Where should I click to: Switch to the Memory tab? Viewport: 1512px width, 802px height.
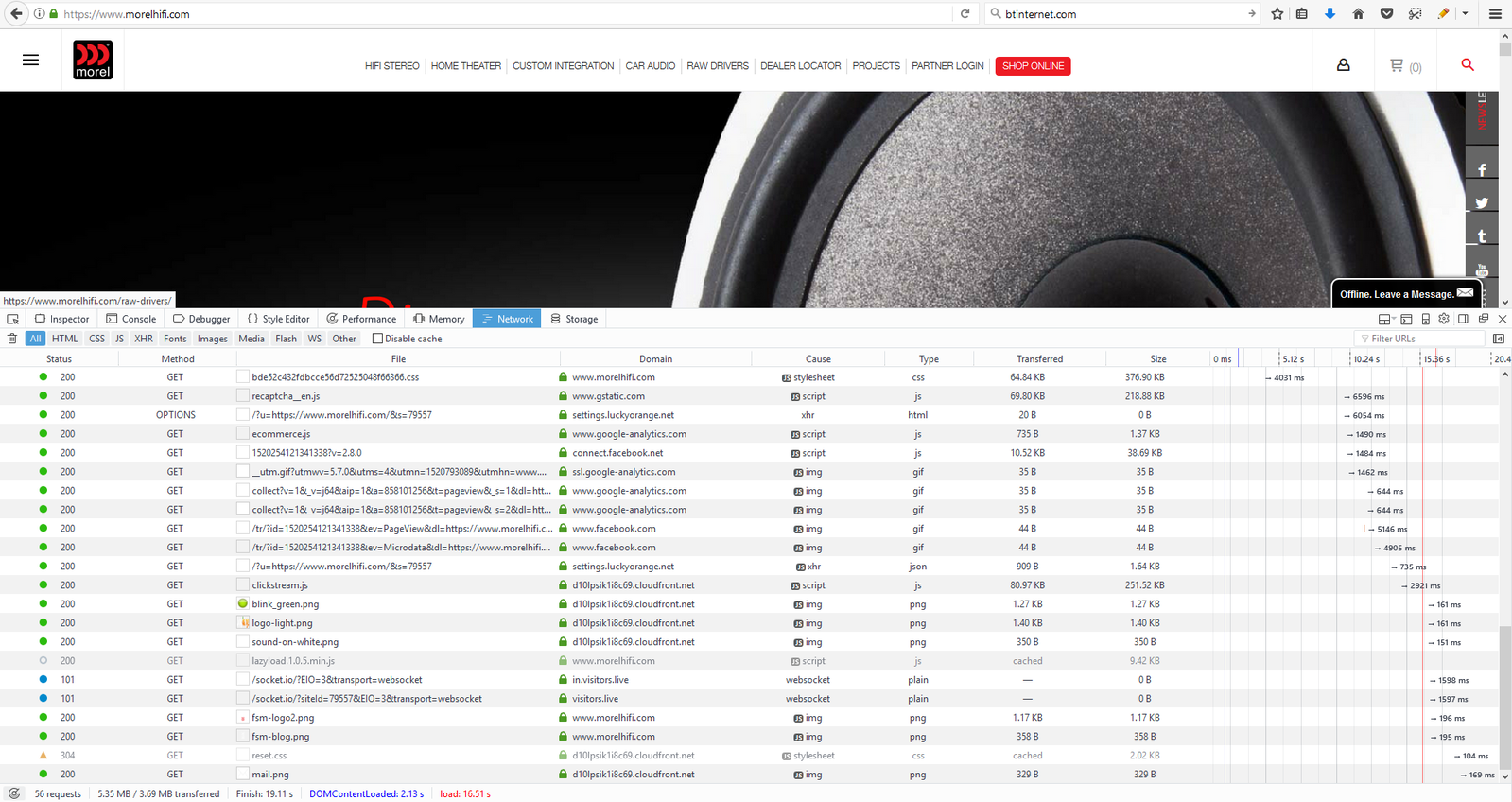tap(439, 319)
